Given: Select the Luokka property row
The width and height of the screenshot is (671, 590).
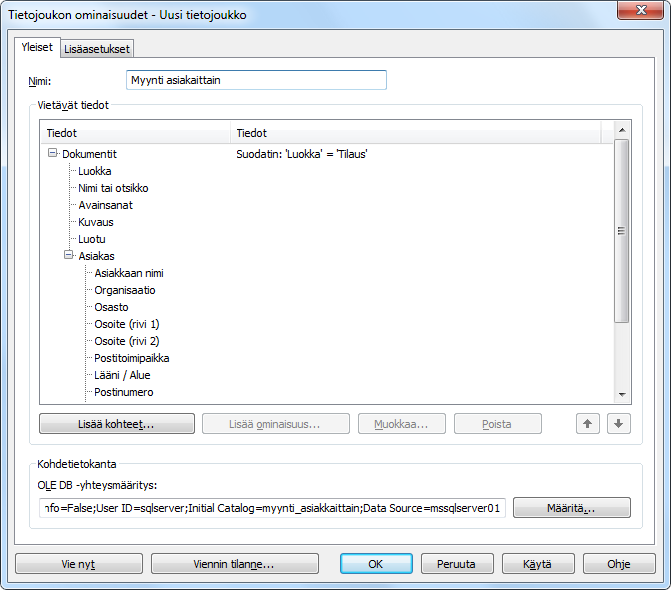Looking at the screenshot, I should point(95,171).
